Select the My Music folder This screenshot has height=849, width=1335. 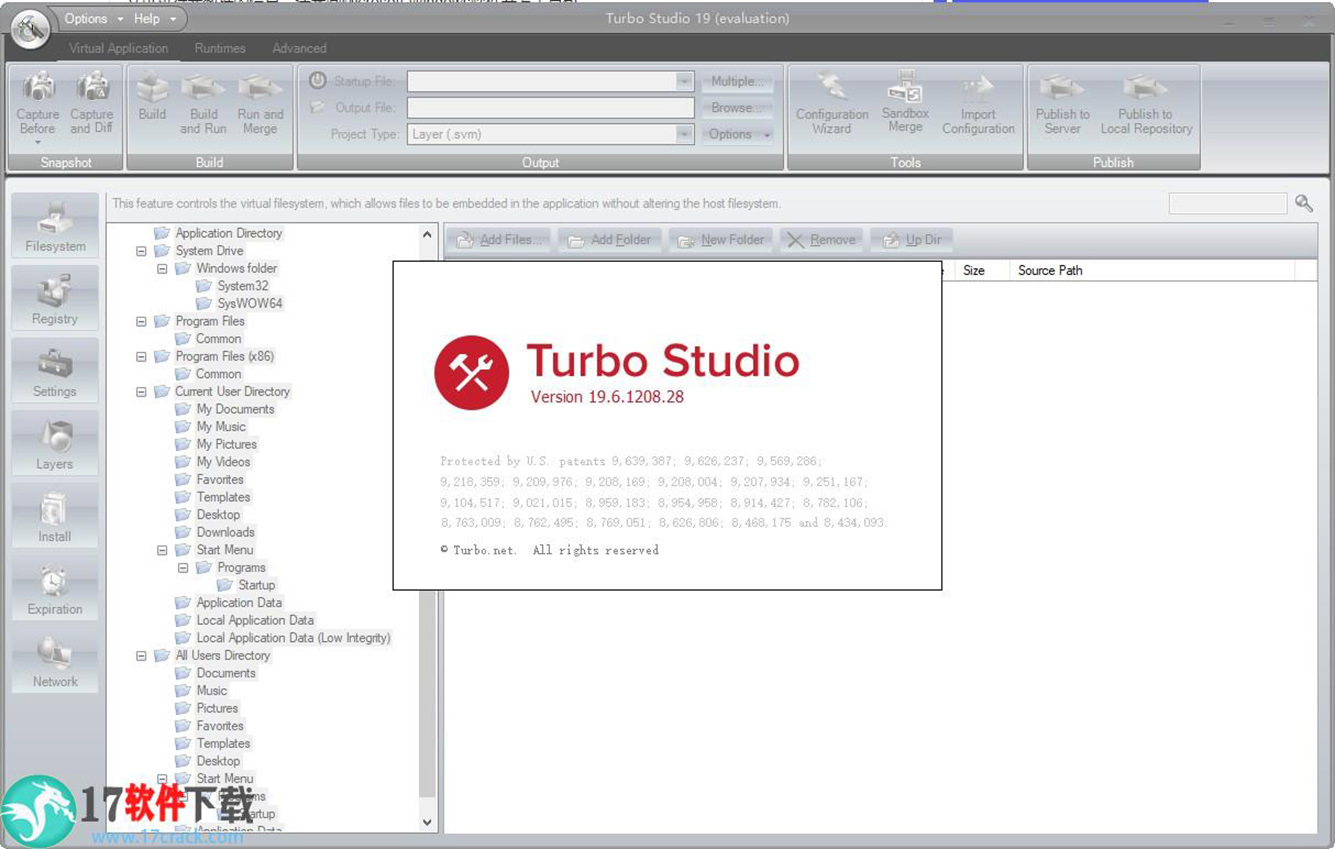click(221, 427)
